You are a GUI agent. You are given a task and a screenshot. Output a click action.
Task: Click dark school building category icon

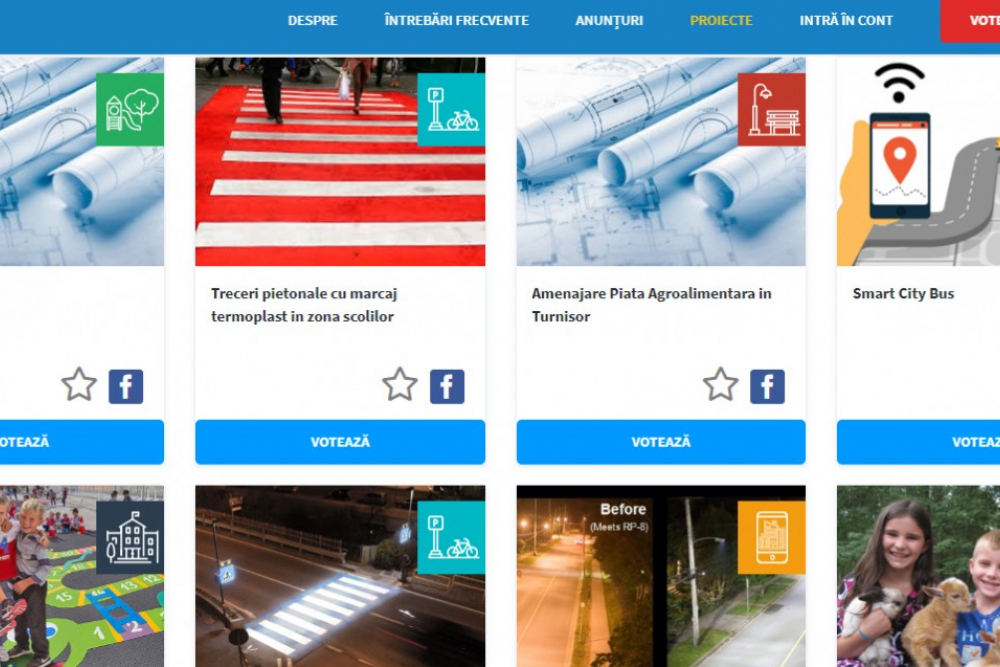[x=130, y=538]
